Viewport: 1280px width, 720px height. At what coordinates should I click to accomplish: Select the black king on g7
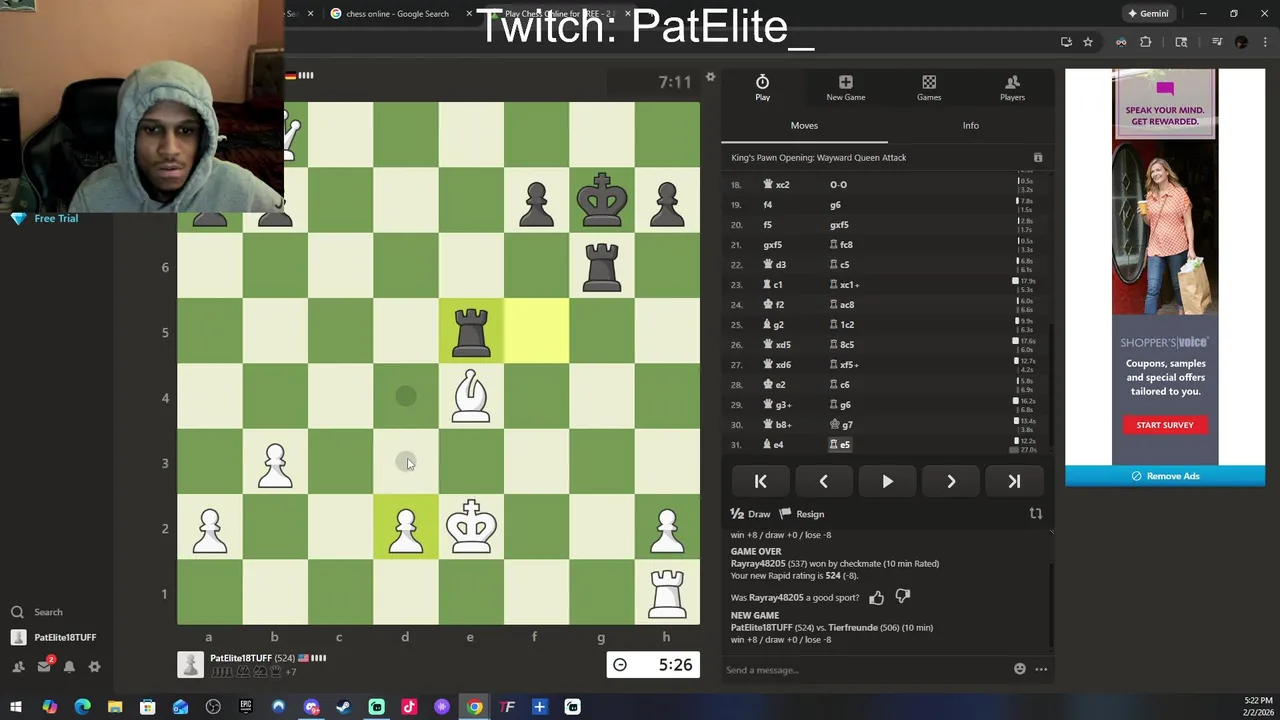pyautogui.click(x=602, y=201)
